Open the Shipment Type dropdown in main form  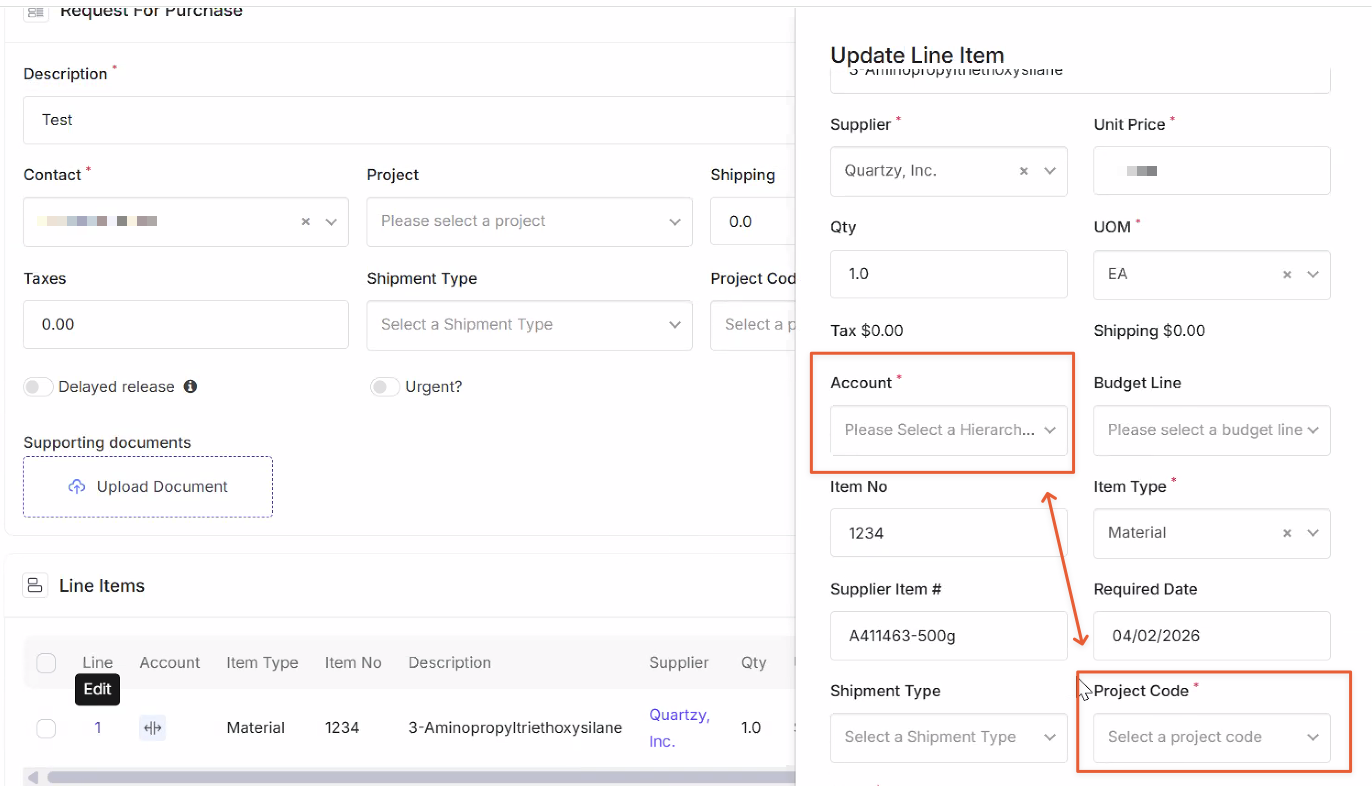[x=529, y=325]
